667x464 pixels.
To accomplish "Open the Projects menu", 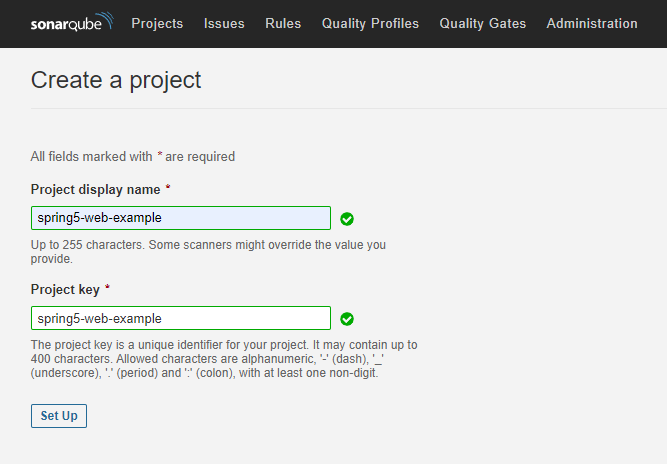I will click(157, 23).
